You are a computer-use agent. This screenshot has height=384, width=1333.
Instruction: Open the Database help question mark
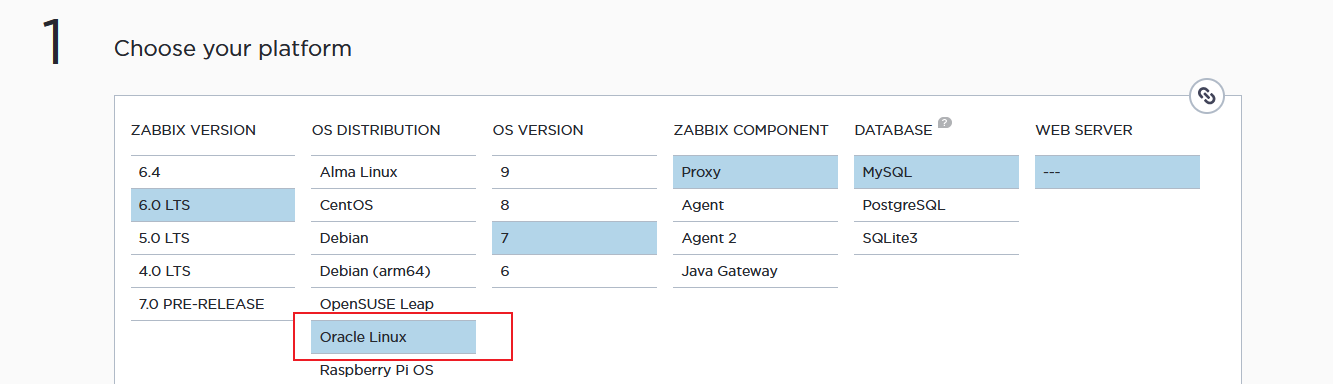point(945,123)
